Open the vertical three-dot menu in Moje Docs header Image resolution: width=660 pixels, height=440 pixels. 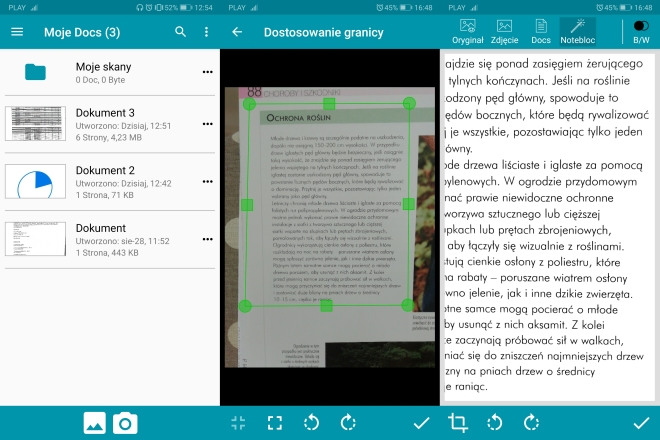[x=206, y=32]
